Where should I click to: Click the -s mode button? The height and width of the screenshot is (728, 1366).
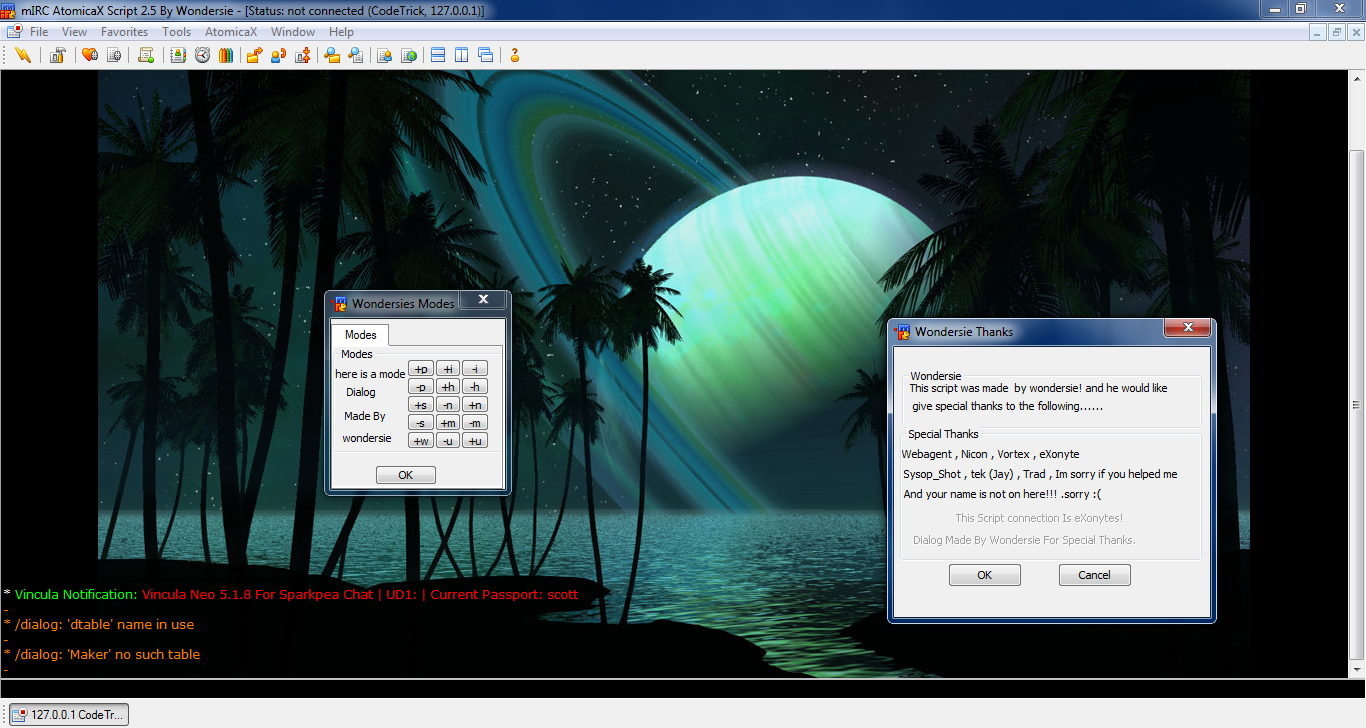[421, 423]
